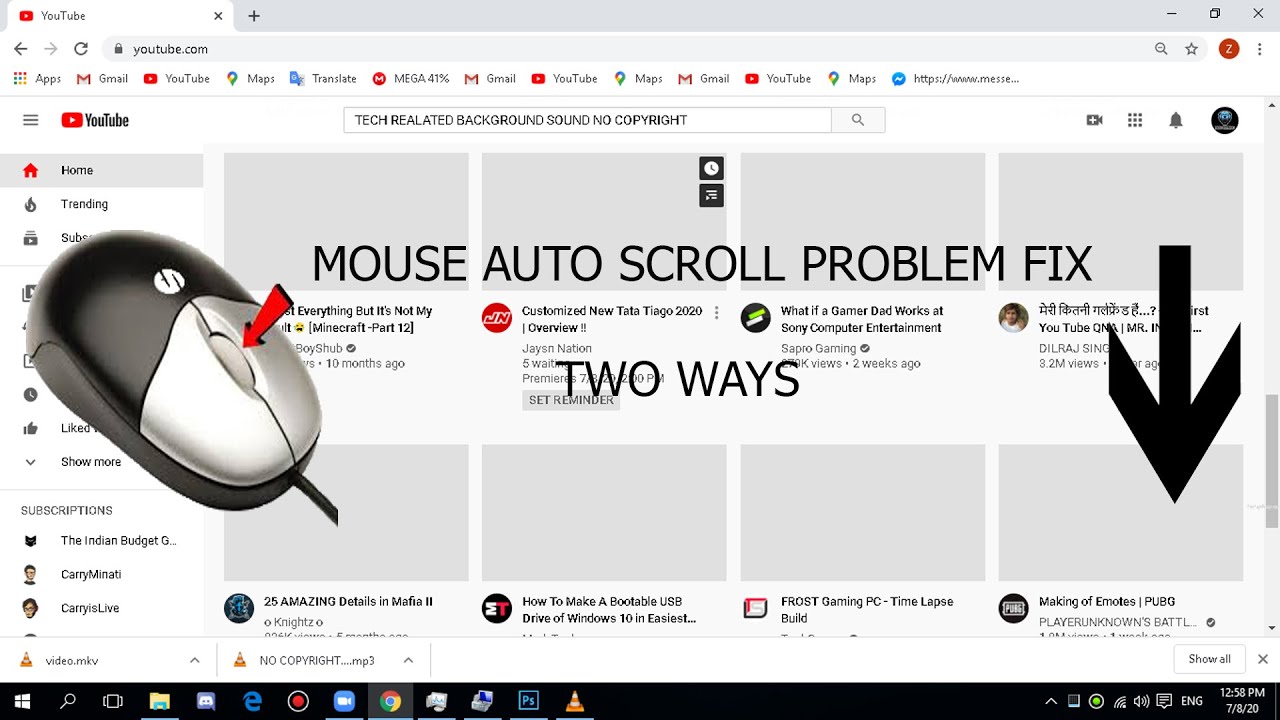Image resolution: width=1280 pixels, height=720 pixels.
Task: Click the Sapro Gaming channel avatar
Action: click(755, 318)
